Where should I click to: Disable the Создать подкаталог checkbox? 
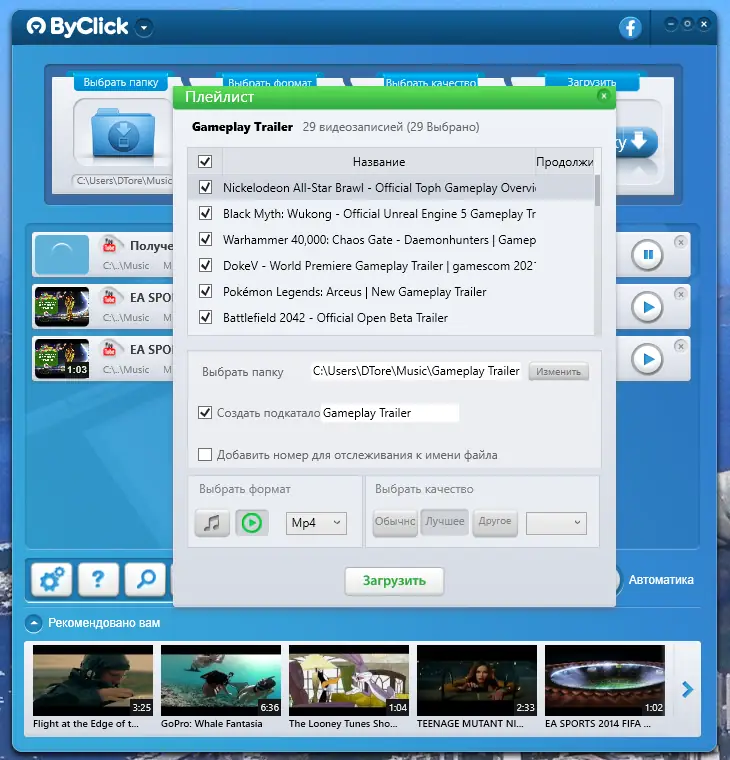[205, 412]
